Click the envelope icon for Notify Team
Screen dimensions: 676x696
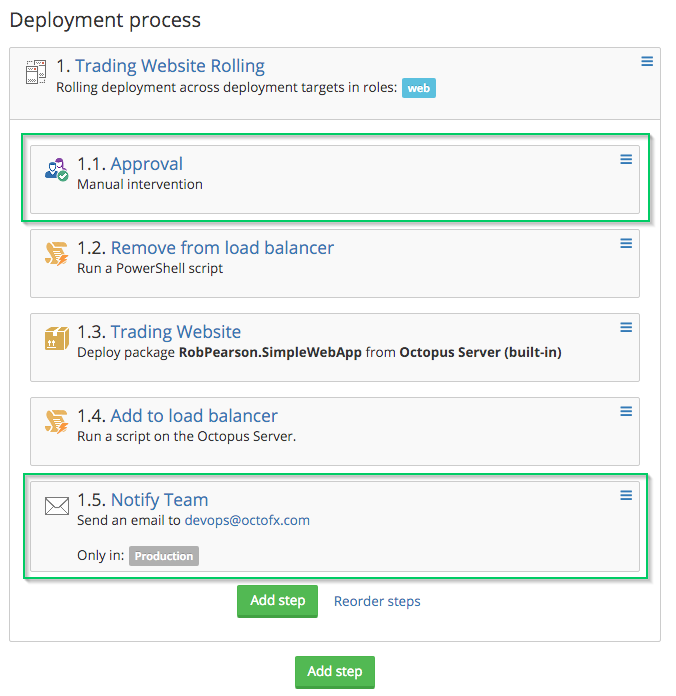(56, 506)
